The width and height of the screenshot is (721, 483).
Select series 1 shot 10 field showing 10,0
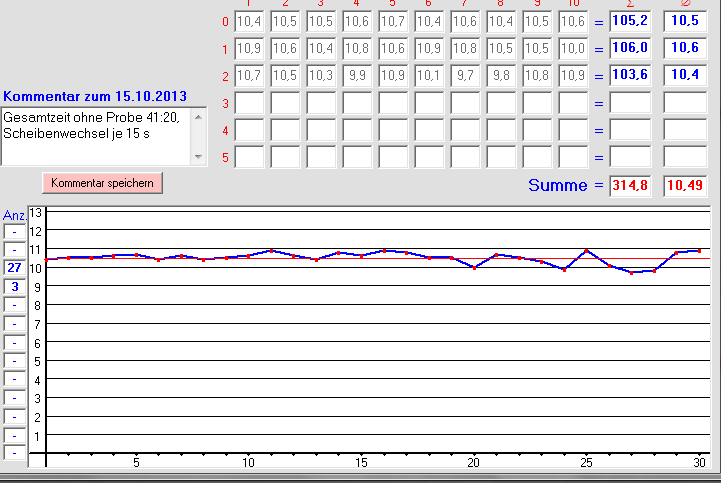point(573,48)
